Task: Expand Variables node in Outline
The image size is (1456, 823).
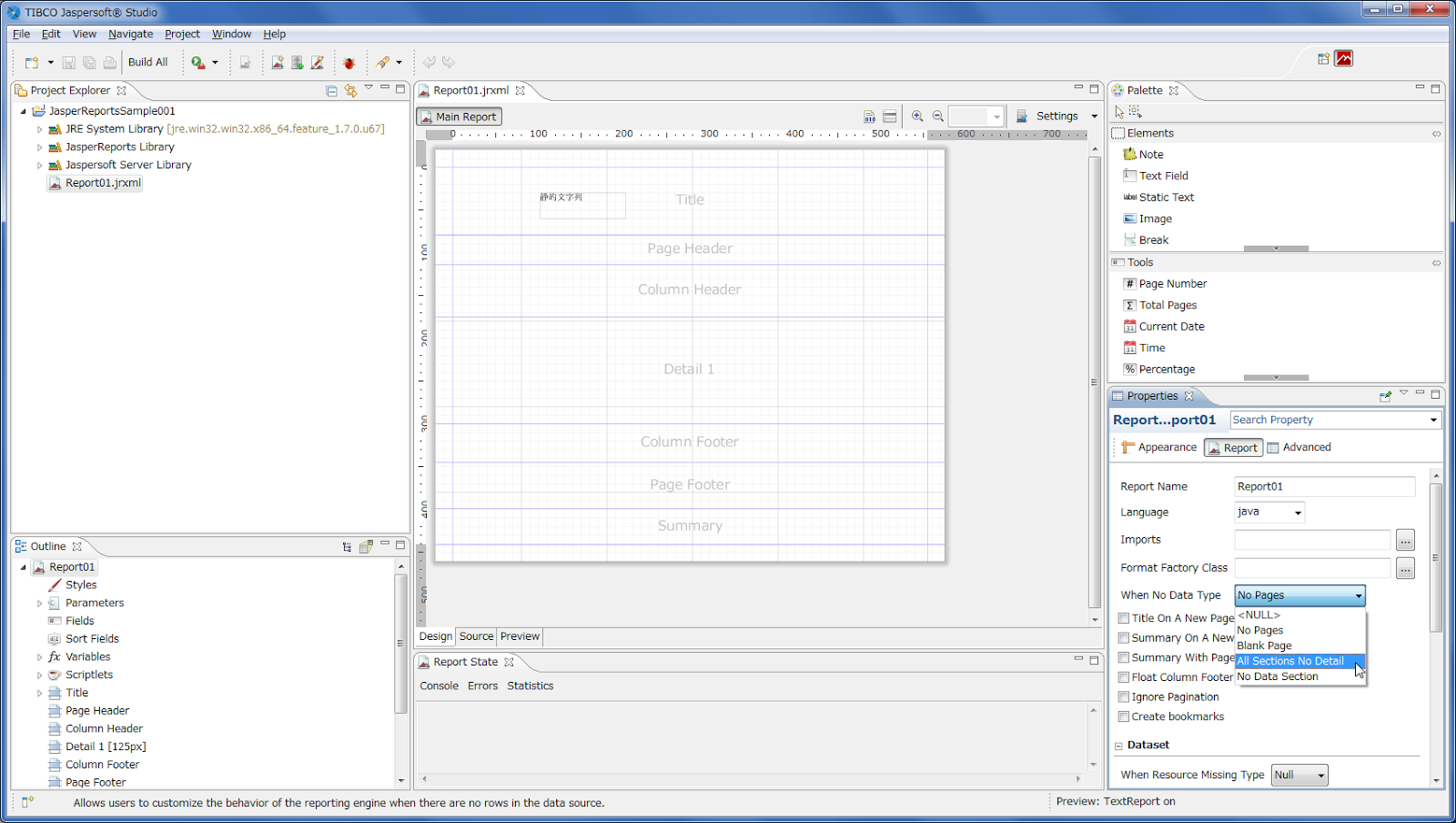Action: (39, 657)
